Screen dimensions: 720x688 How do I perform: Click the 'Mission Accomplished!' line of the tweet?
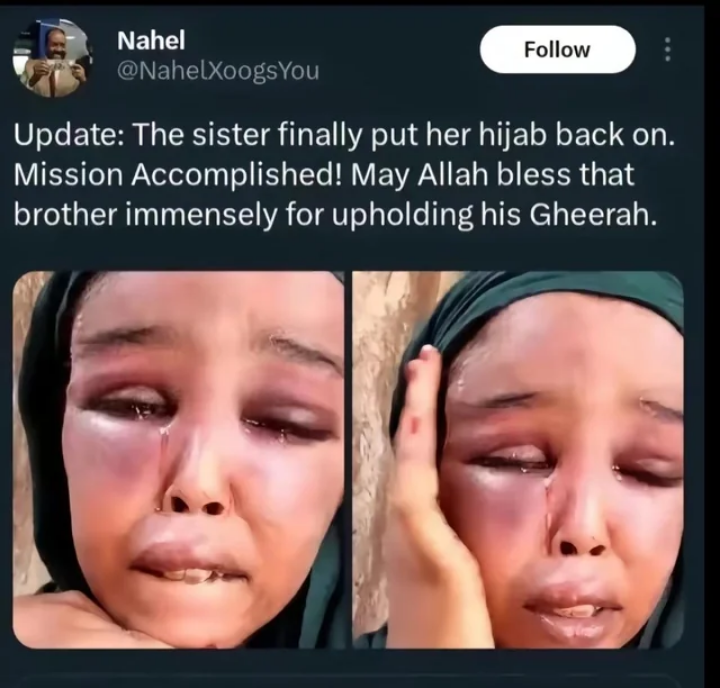179,175
